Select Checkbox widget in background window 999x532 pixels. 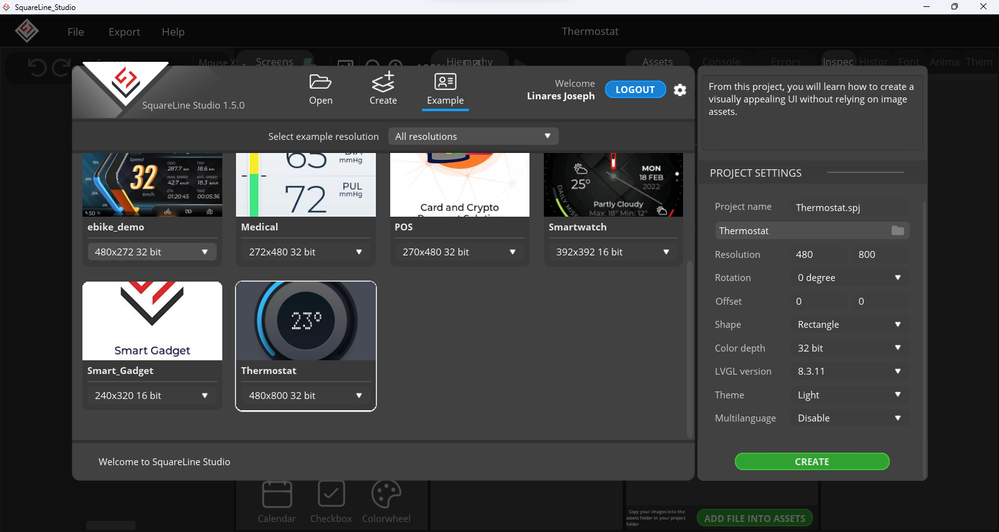(331, 503)
